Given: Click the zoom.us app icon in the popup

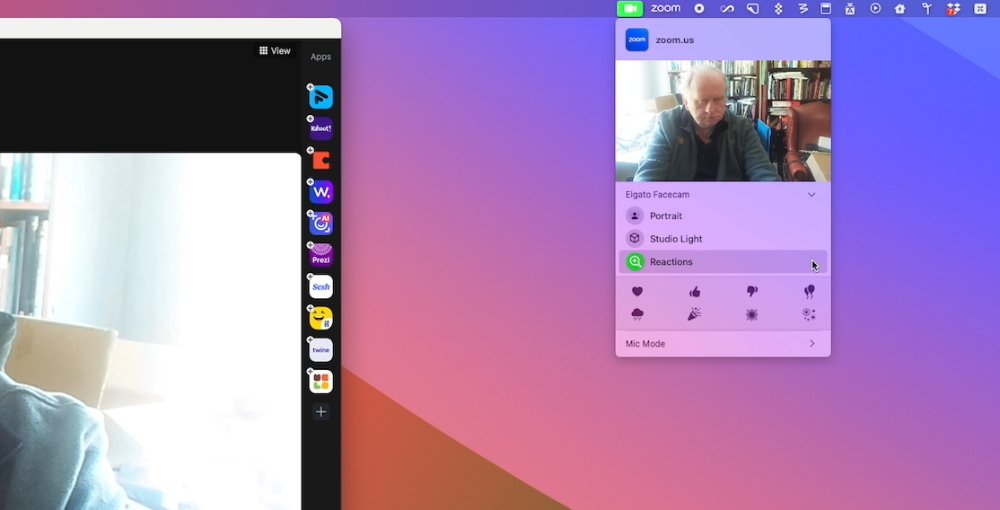Looking at the screenshot, I should pos(636,40).
